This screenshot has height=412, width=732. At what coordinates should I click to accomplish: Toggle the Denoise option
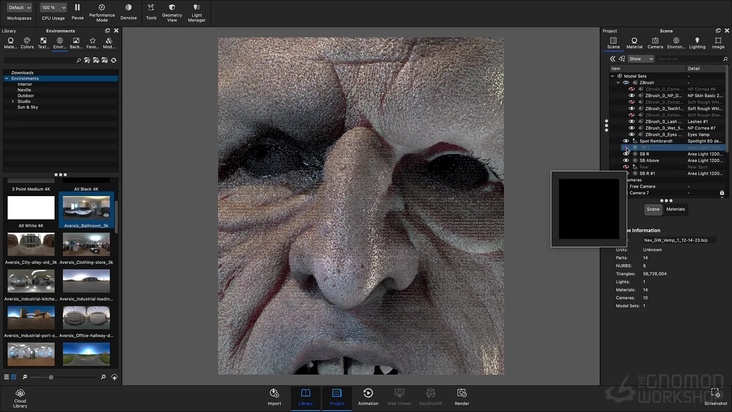click(128, 11)
